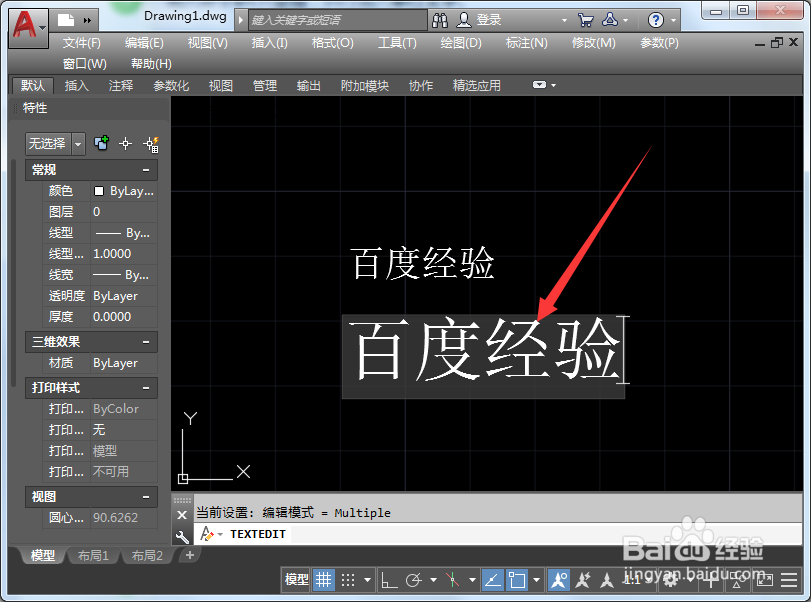Switch to the 模型 layout tab
The image size is (811, 602).
point(43,555)
